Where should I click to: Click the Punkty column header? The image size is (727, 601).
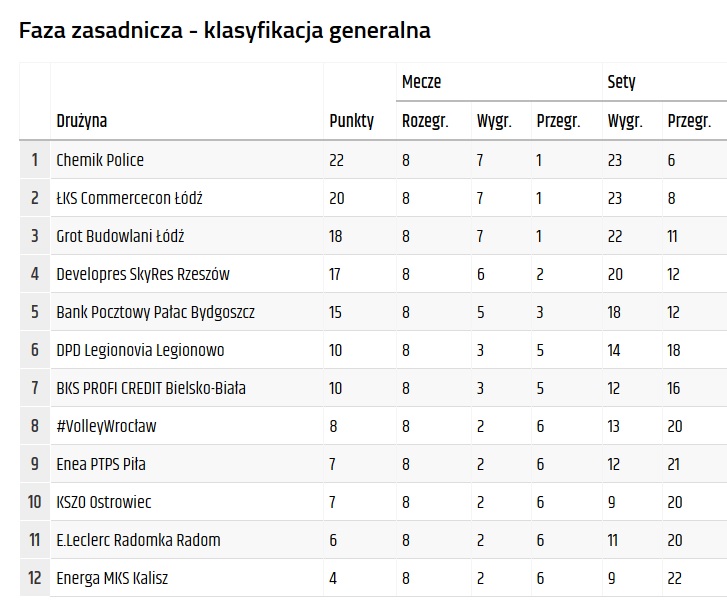[351, 121]
